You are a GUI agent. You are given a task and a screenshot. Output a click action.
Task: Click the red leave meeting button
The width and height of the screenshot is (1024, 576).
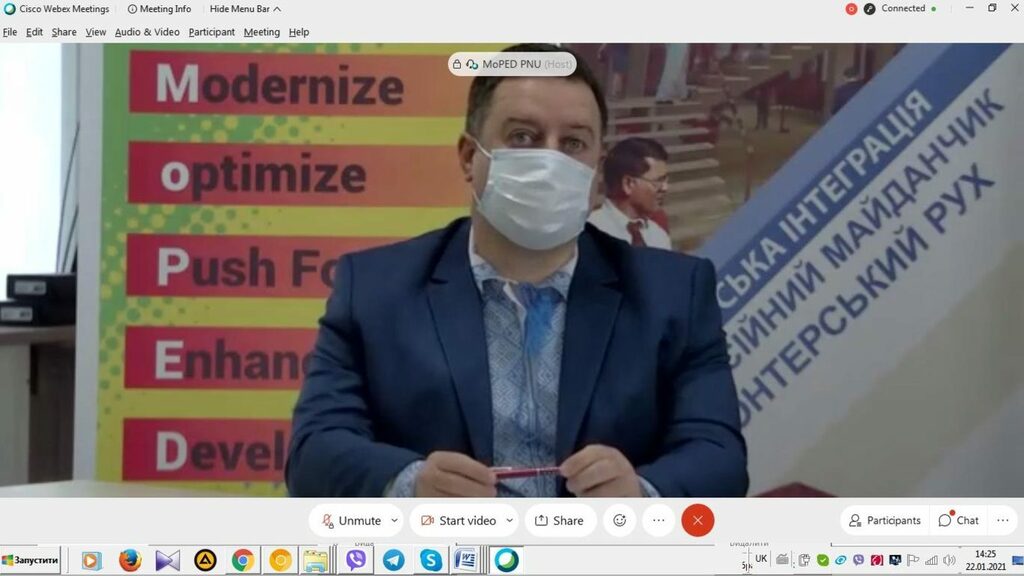tap(698, 520)
